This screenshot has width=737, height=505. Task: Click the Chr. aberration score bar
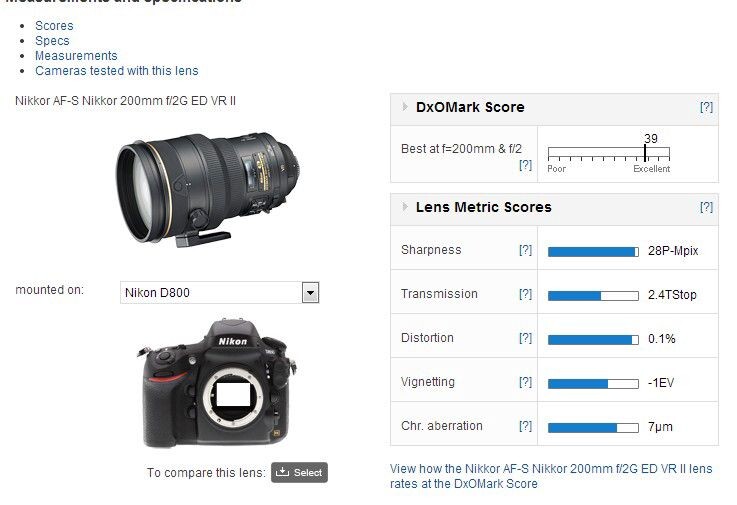click(x=593, y=428)
